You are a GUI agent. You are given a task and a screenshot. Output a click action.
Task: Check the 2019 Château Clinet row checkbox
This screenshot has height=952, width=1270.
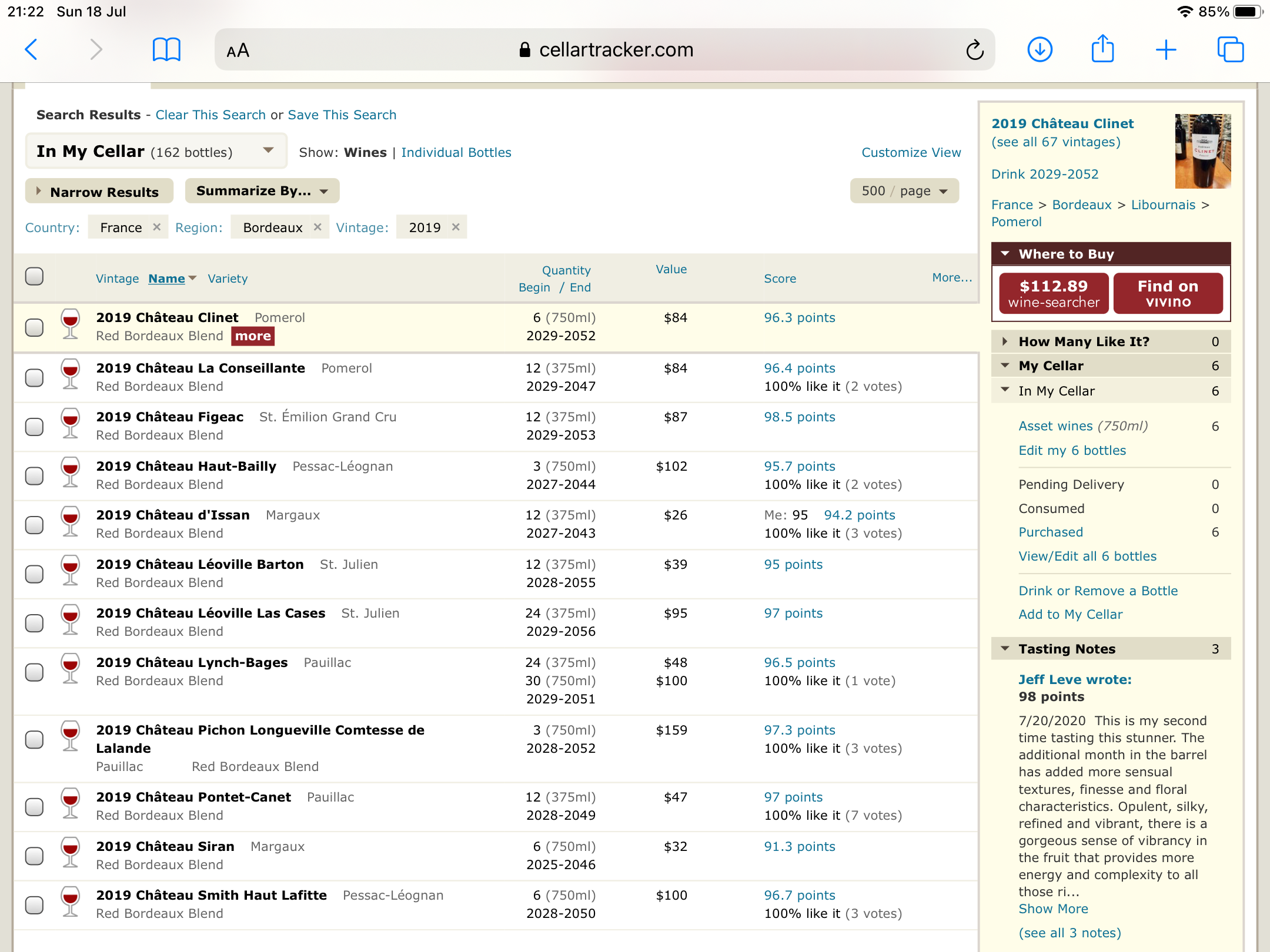35,327
